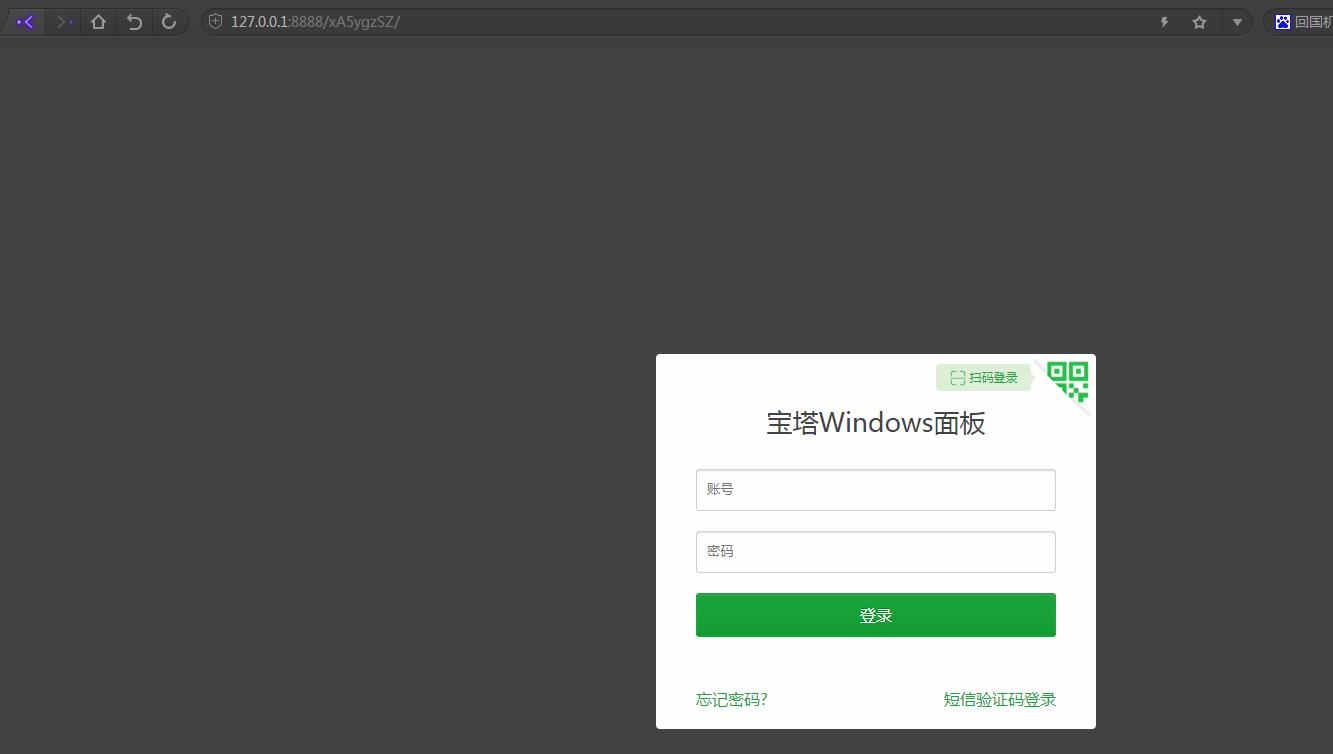
Task: Click the lightning speed mode icon
Action: pos(1164,22)
